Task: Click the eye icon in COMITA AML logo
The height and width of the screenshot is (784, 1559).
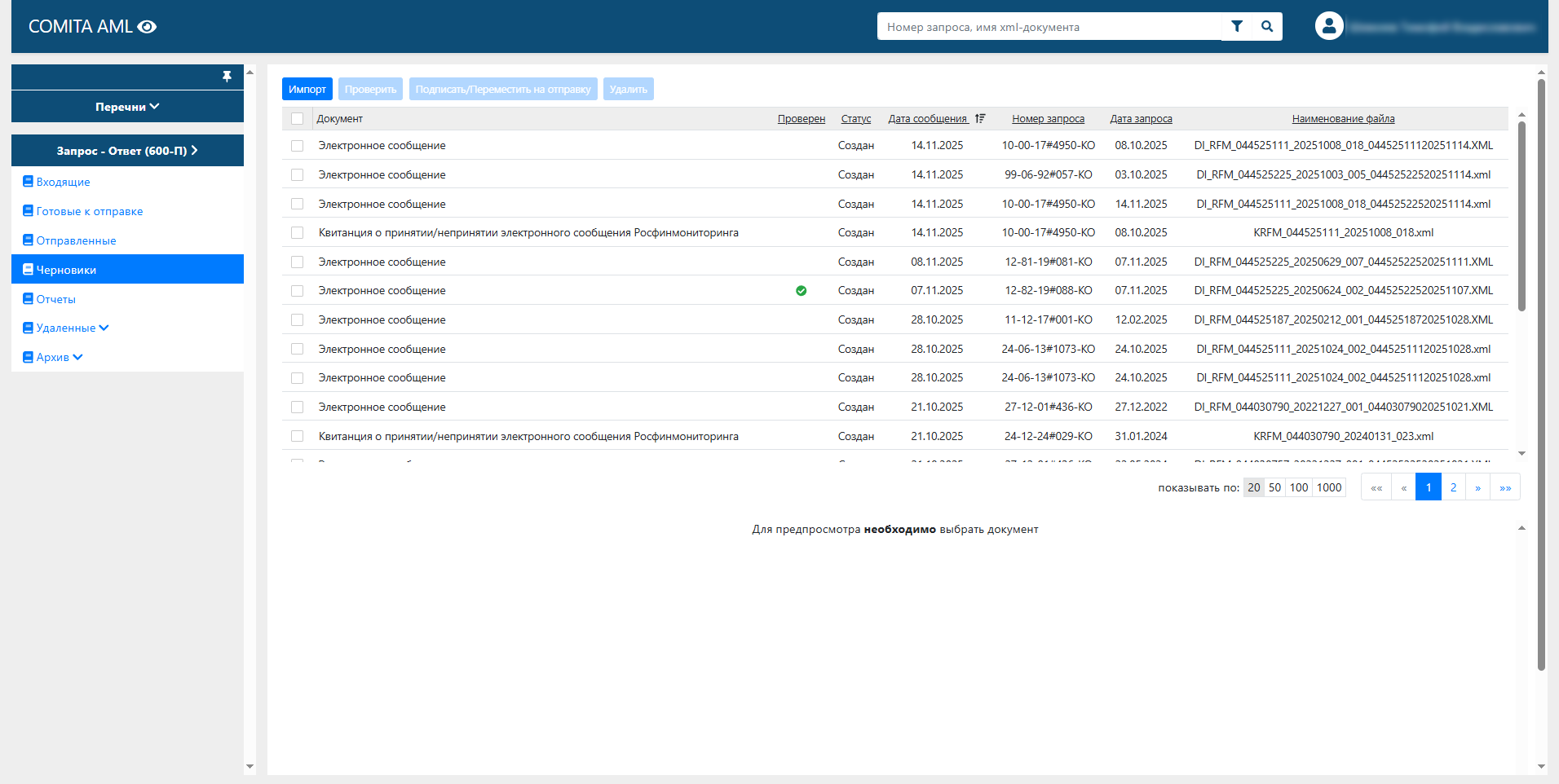Action: coord(147,27)
